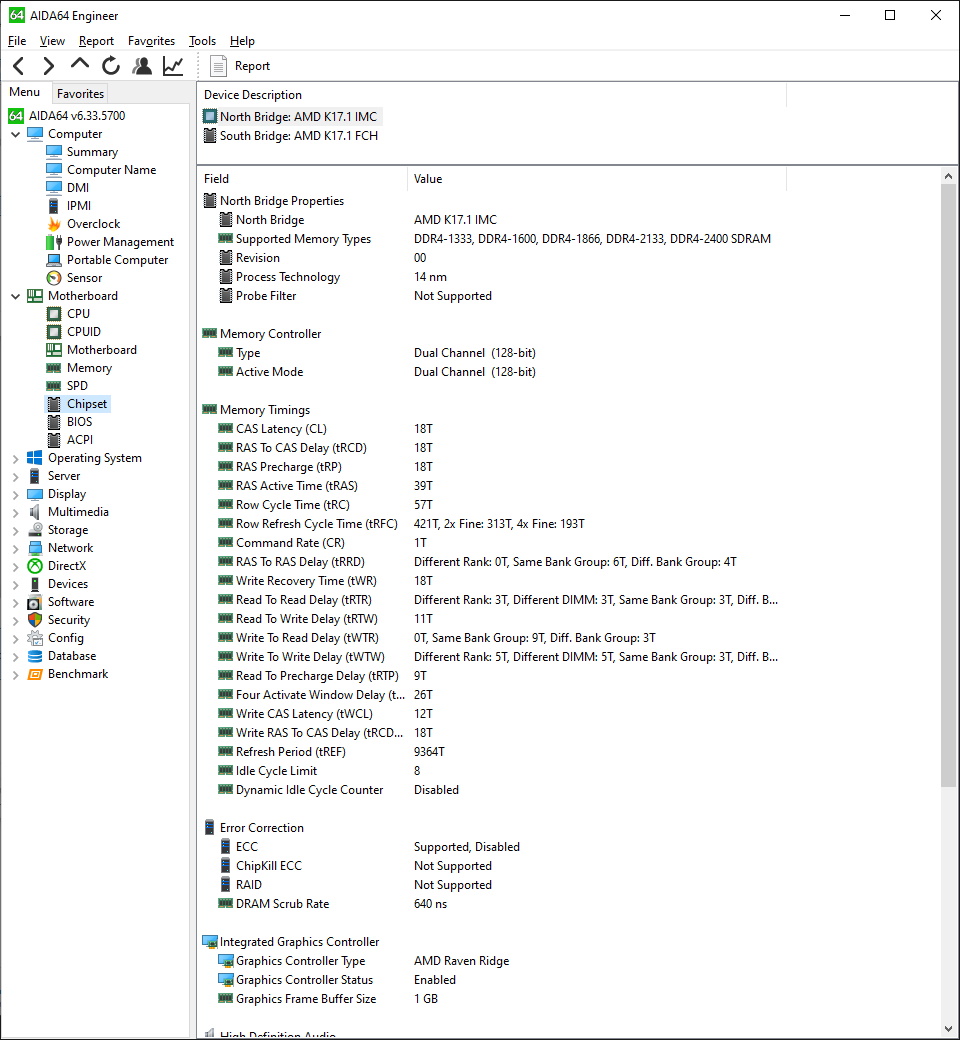Viewport: 960px width, 1040px height.
Task: Click the Config gear icon
Action: click(x=35, y=638)
